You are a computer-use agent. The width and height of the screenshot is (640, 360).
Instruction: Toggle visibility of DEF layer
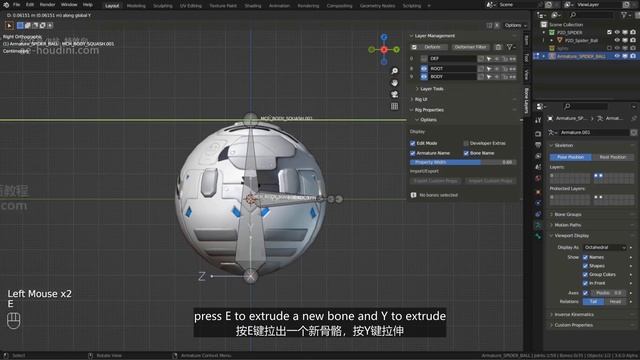tap(424, 59)
